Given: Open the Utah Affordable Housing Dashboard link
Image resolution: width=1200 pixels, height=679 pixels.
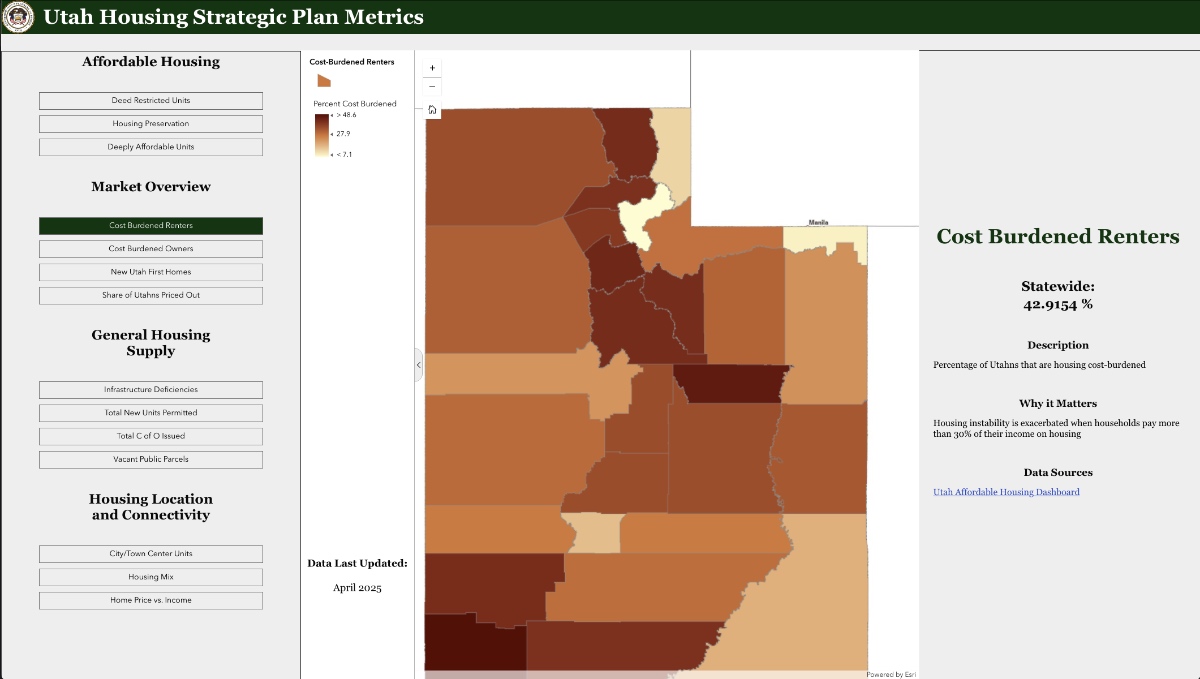Looking at the screenshot, I should tap(1005, 491).
